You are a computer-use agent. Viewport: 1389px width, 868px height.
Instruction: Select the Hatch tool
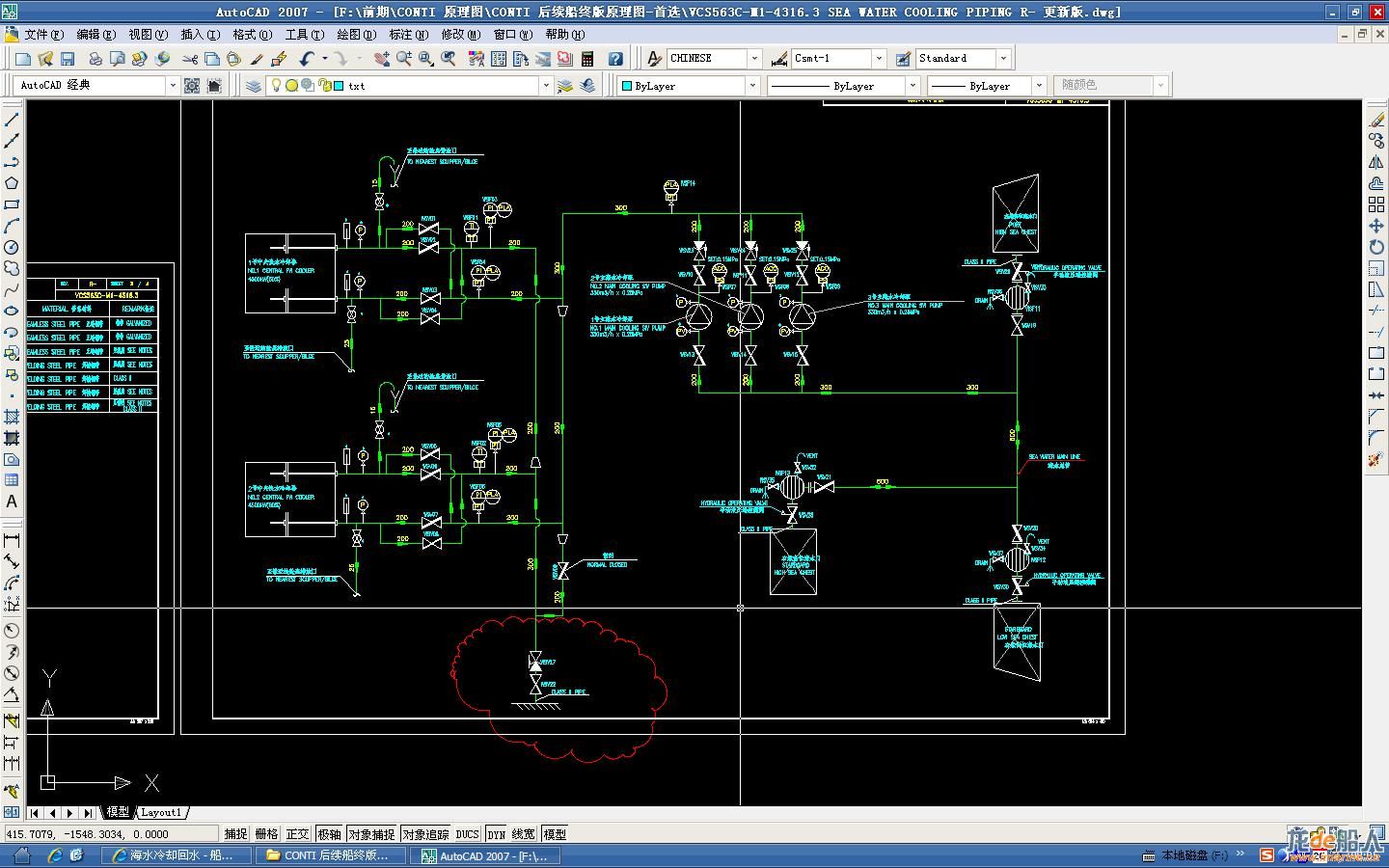[12, 417]
